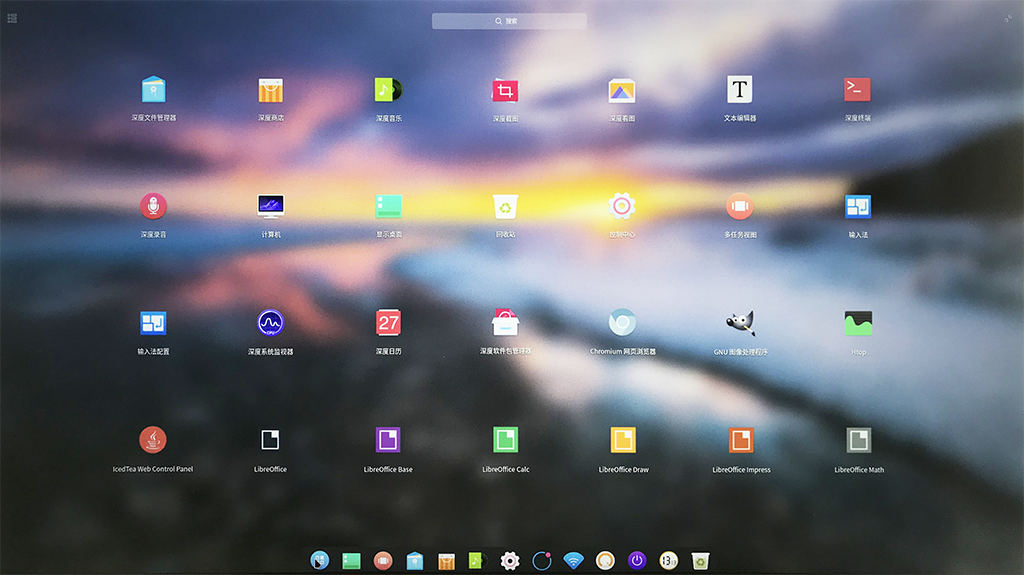Click the blue ring icon in the dock
Image resolution: width=1024 pixels, height=575 pixels.
click(x=542, y=561)
